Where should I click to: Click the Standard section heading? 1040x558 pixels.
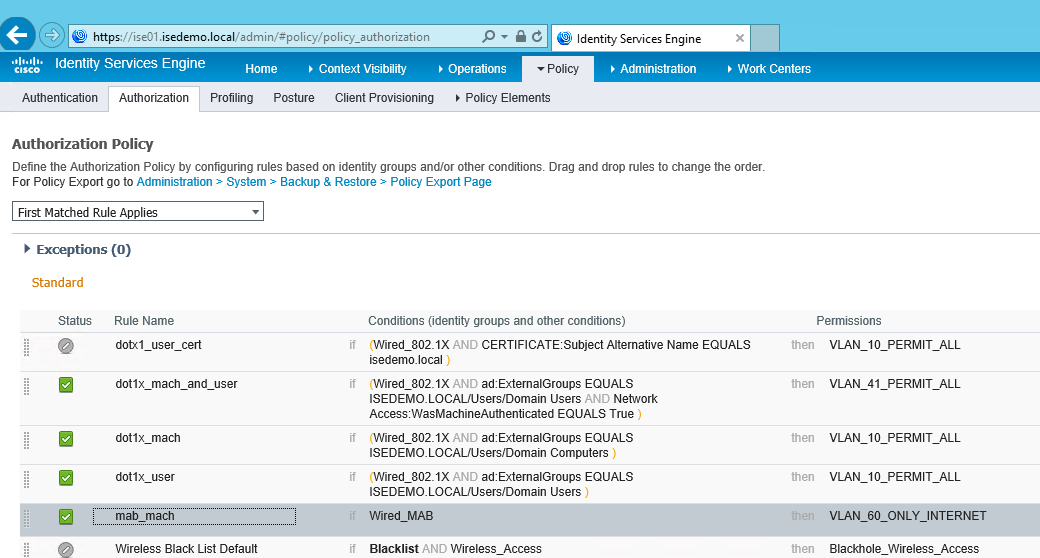(58, 283)
